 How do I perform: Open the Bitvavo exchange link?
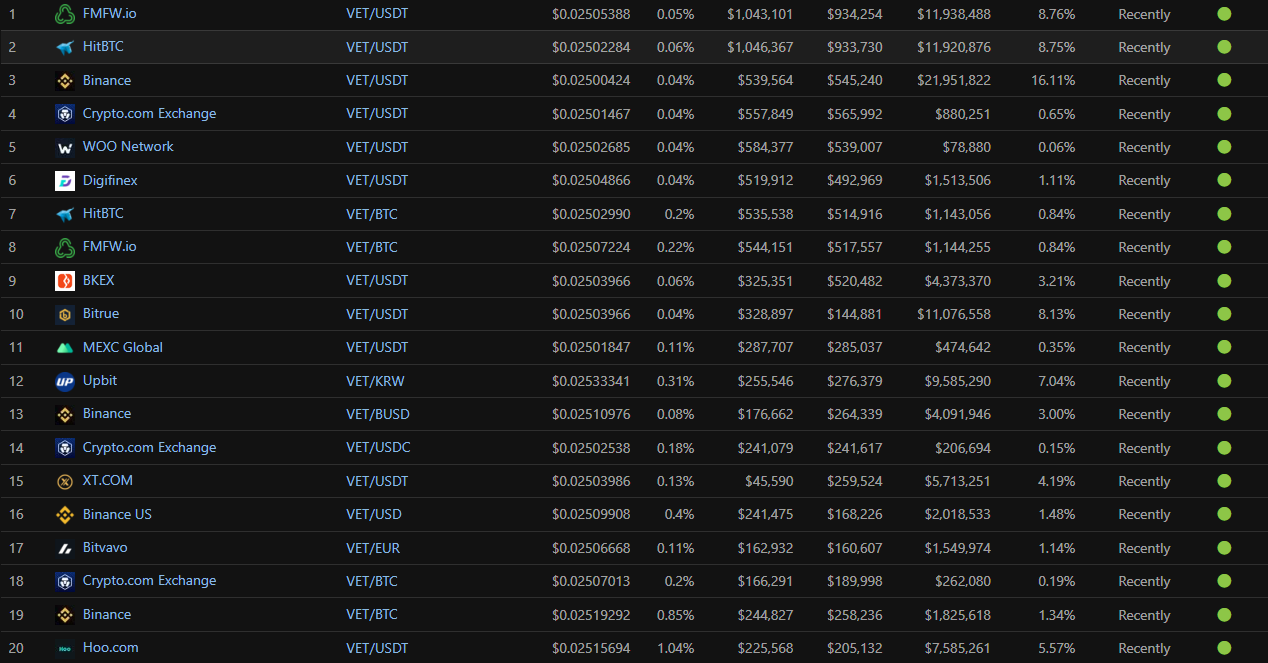click(x=105, y=548)
